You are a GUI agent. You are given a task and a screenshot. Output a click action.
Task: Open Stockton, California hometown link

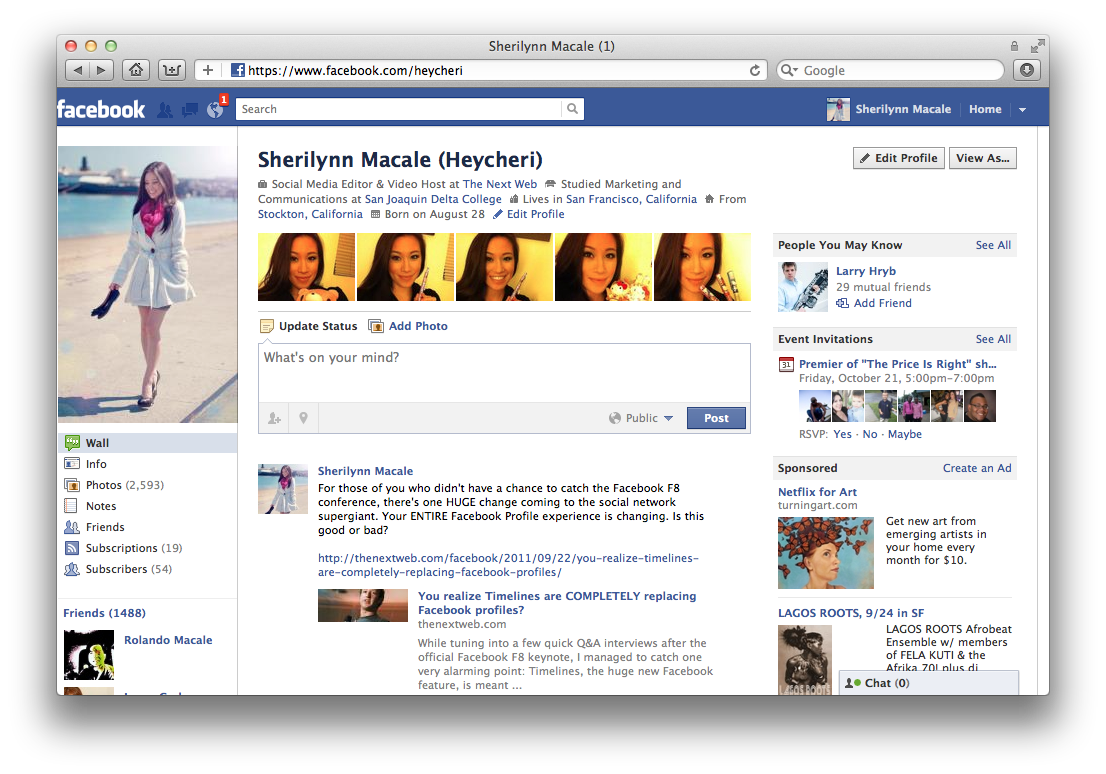pyautogui.click(x=310, y=214)
